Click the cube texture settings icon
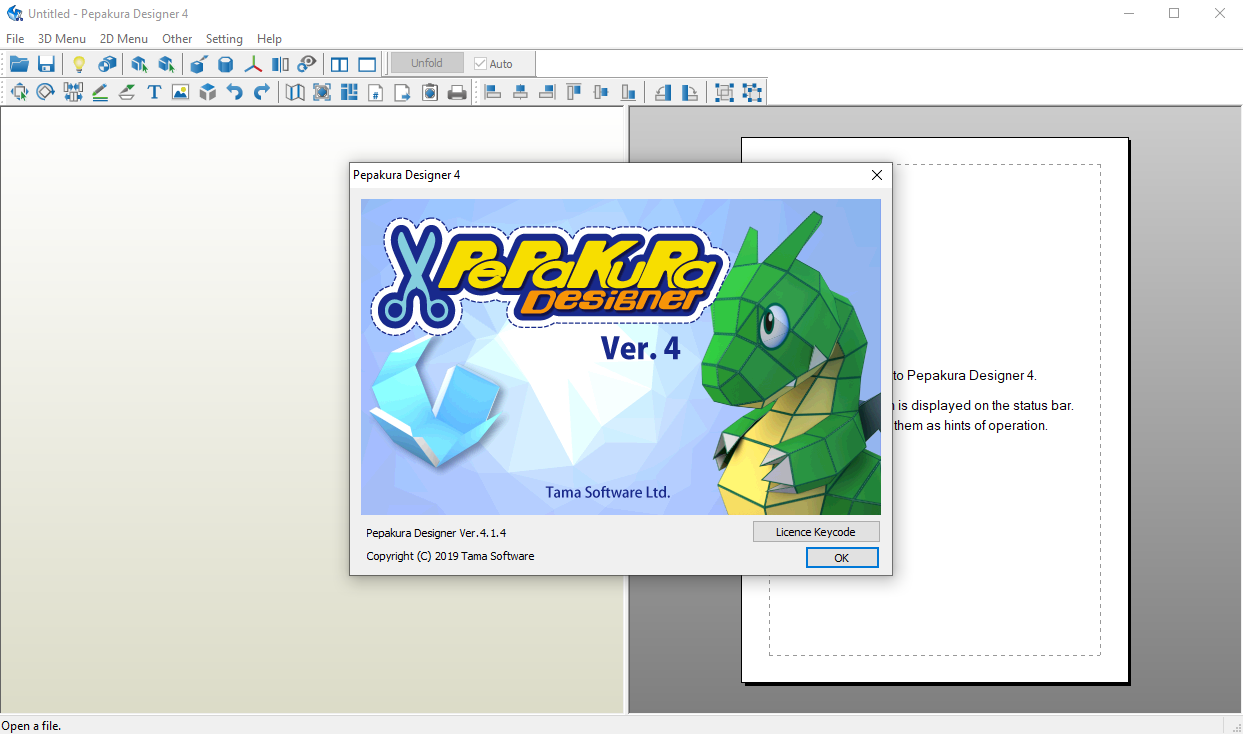 (107, 64)
